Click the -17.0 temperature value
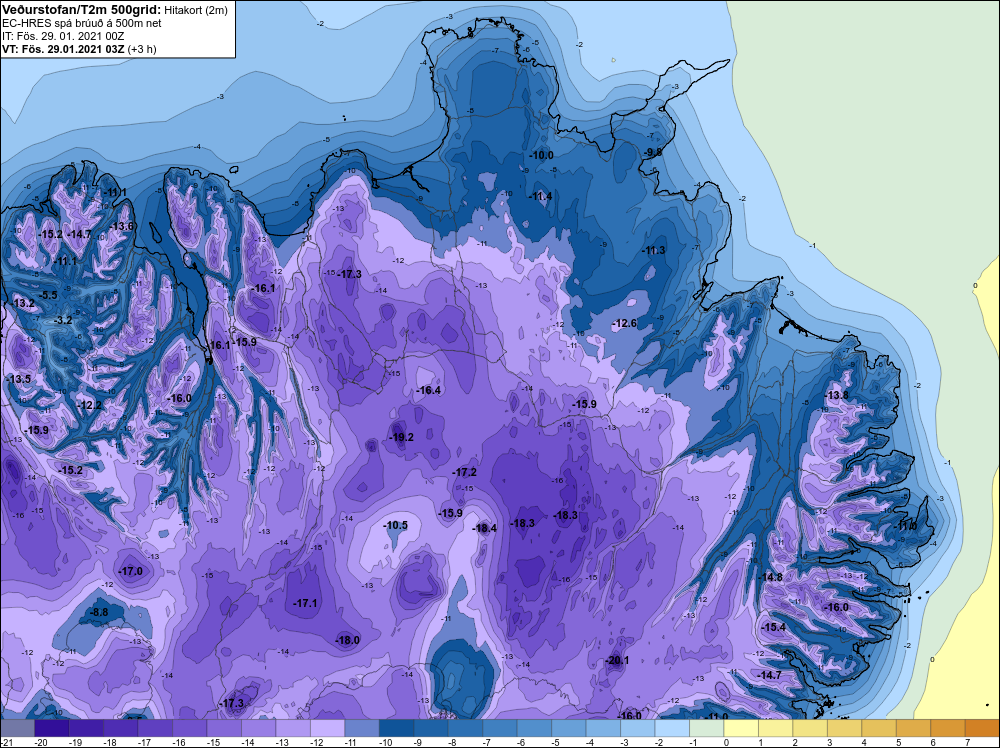This screenshot has height=748, width=1000. pyautogui.click(x=131, y=571)
